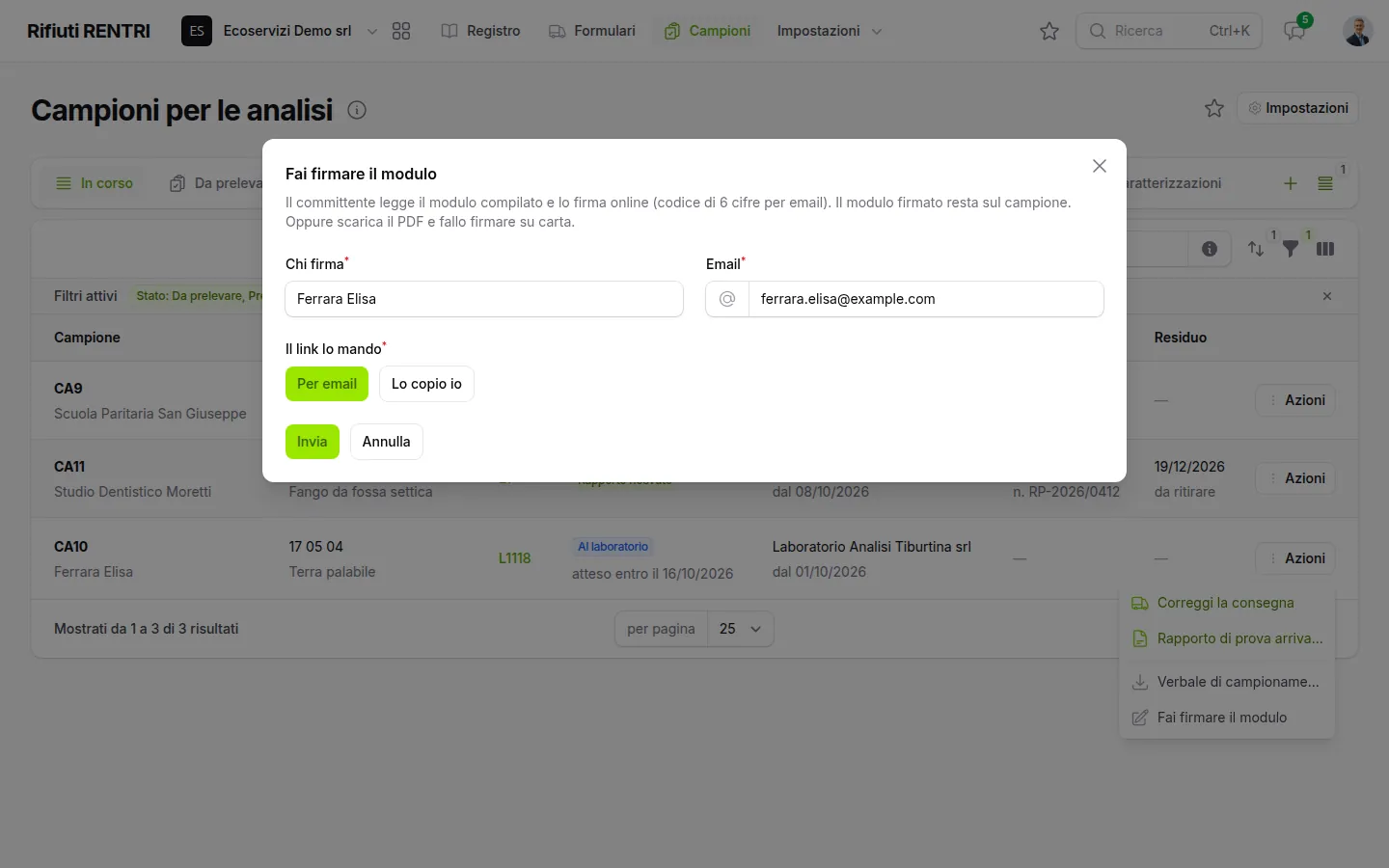
Task: Choose Correggi la consegna from the menu
Action: 1227,603
